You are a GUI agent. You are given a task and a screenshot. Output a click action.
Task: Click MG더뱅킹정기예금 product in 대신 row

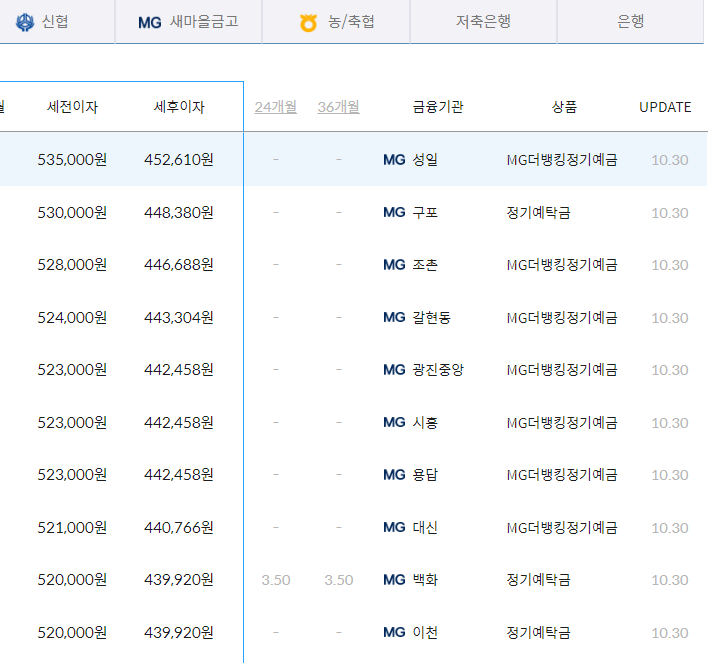tap(562, 527)
